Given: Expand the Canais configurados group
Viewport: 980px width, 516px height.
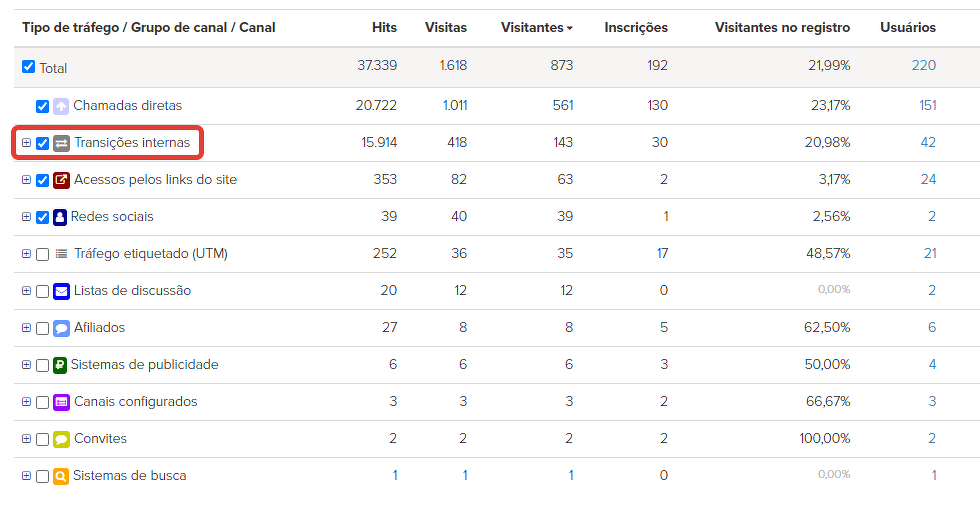Looking at the screenshot, I should (x=26, y=402).
